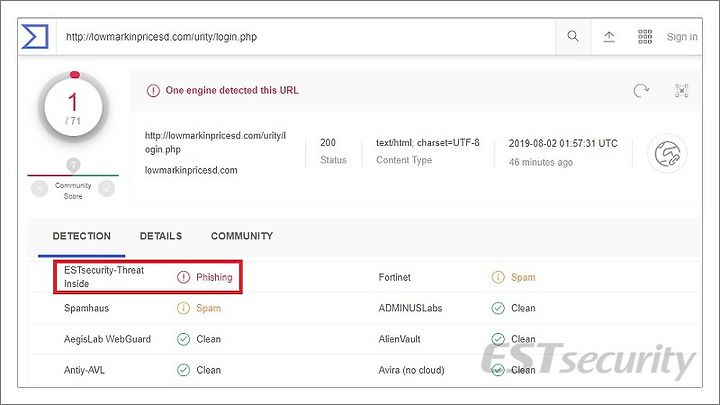720x405 pixels.
Task: Click the AlienVault engine name
Action: coord(399,339)
